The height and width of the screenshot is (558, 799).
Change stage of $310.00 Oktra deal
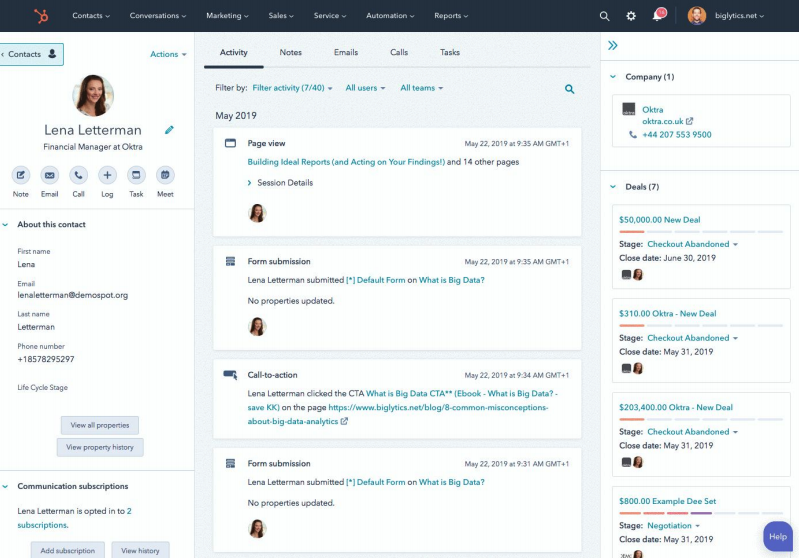click(x=693, y=338)
